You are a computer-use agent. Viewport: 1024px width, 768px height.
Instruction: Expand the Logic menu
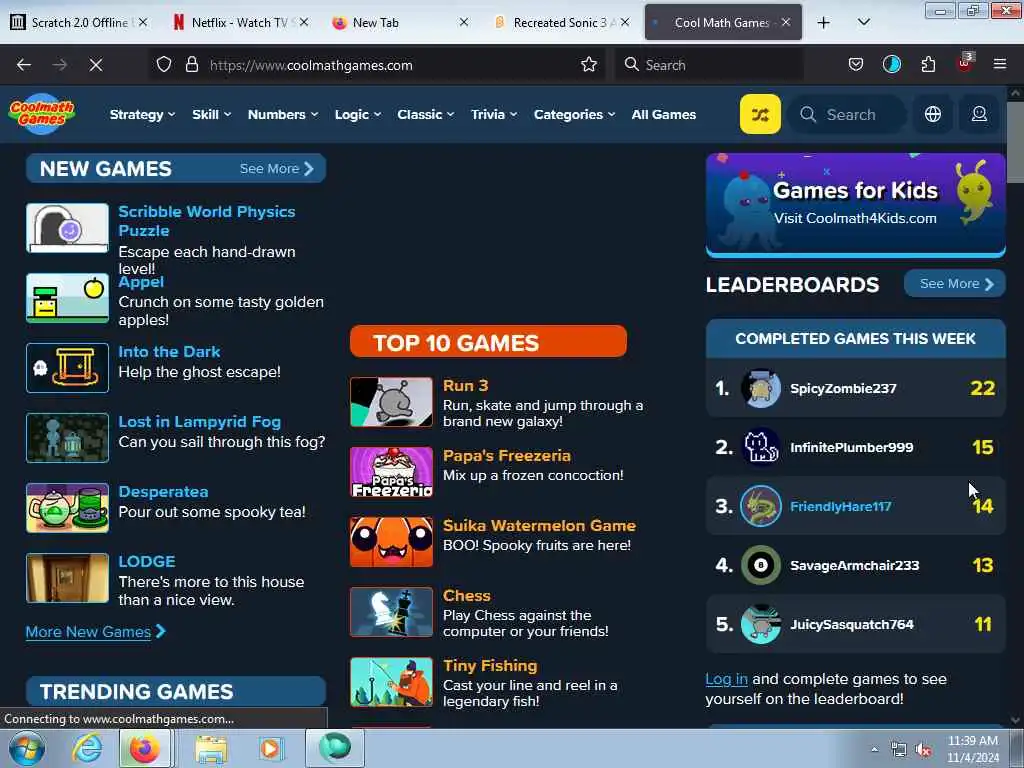point(358,114)
